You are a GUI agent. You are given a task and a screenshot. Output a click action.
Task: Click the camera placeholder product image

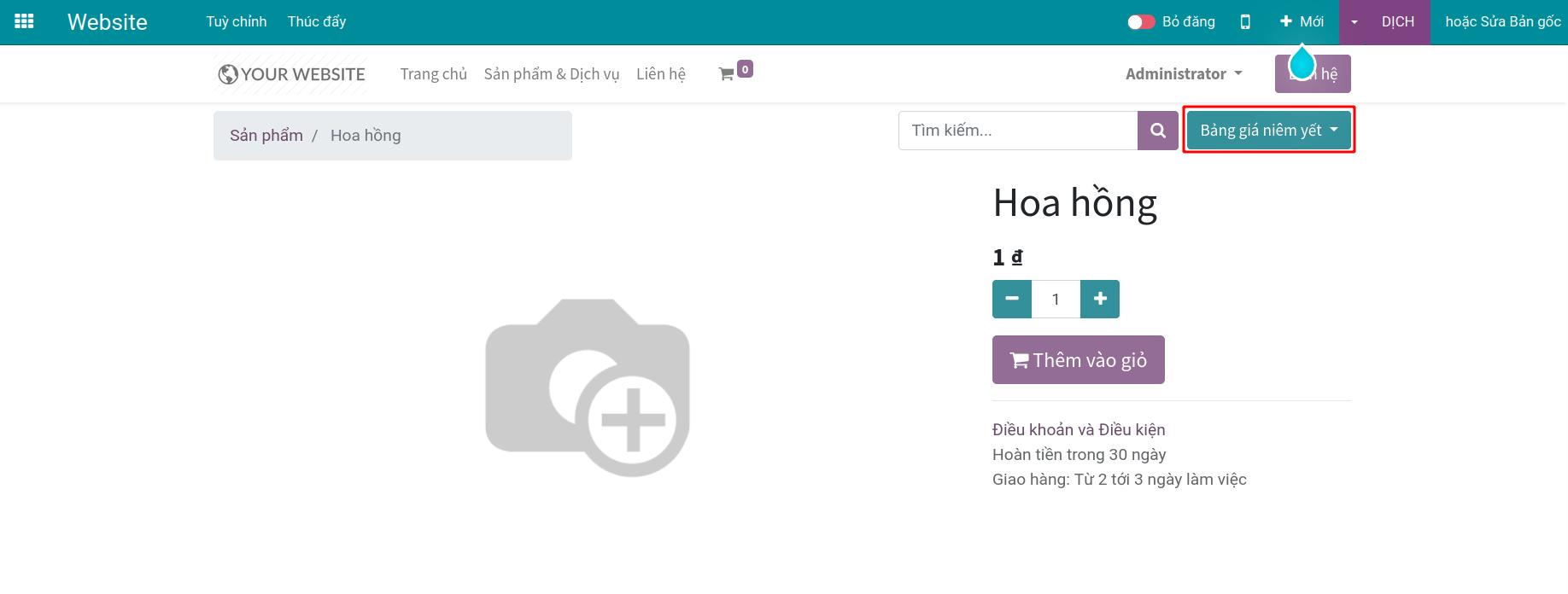588,387
